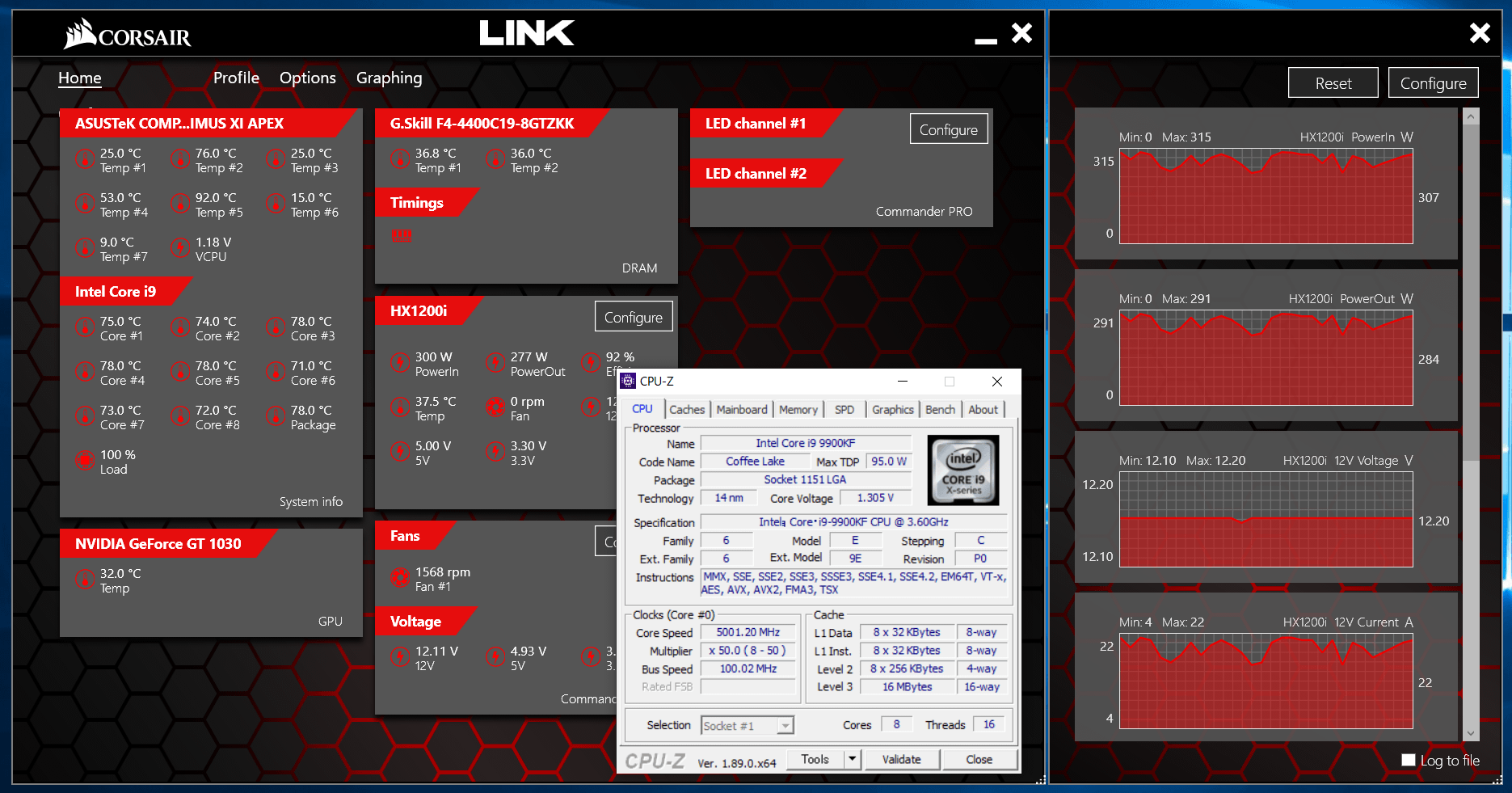Click the HX1200i 37.5 °C Temp icon

point(400,407)
